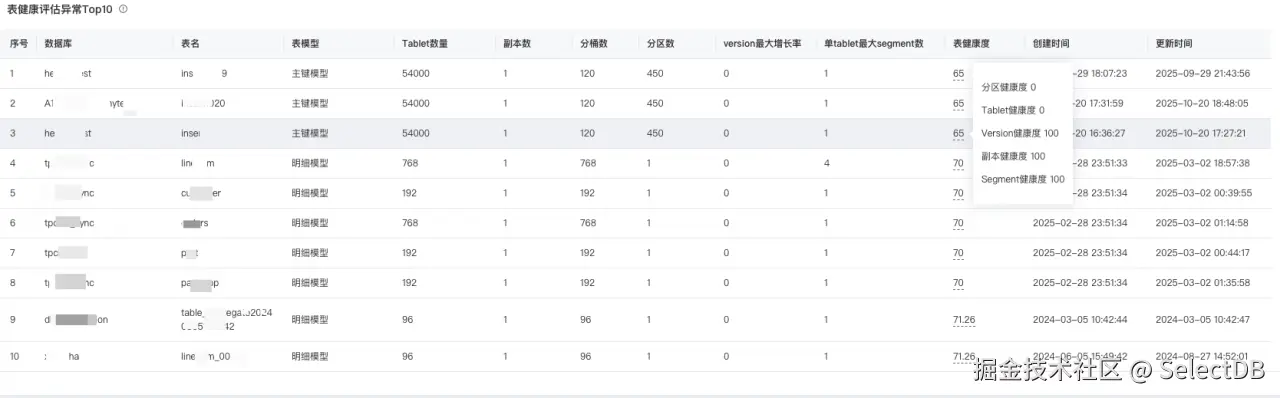Click update time 2025-10-20 18:48:05

(x=1202, y=104)
